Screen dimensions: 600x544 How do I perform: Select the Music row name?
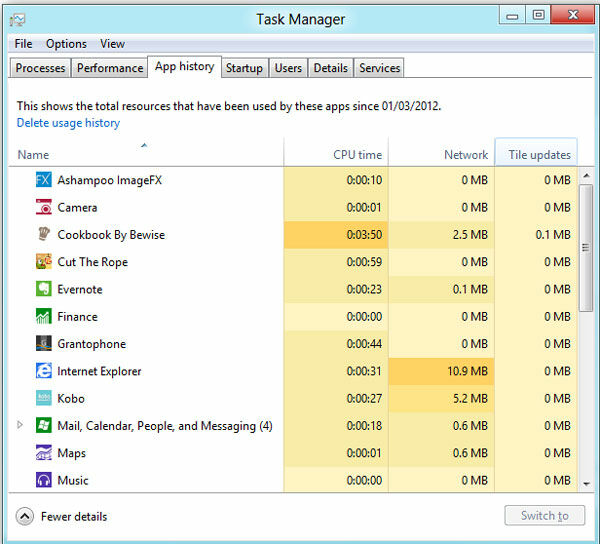pos(73,480)
